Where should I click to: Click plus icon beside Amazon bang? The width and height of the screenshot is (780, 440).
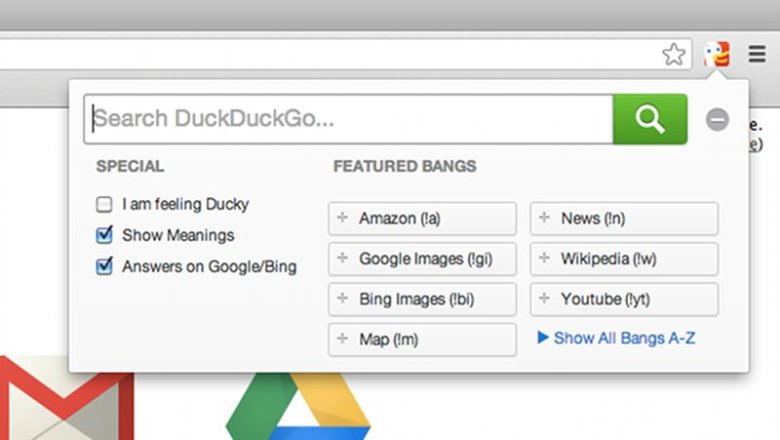pos(342,217)
